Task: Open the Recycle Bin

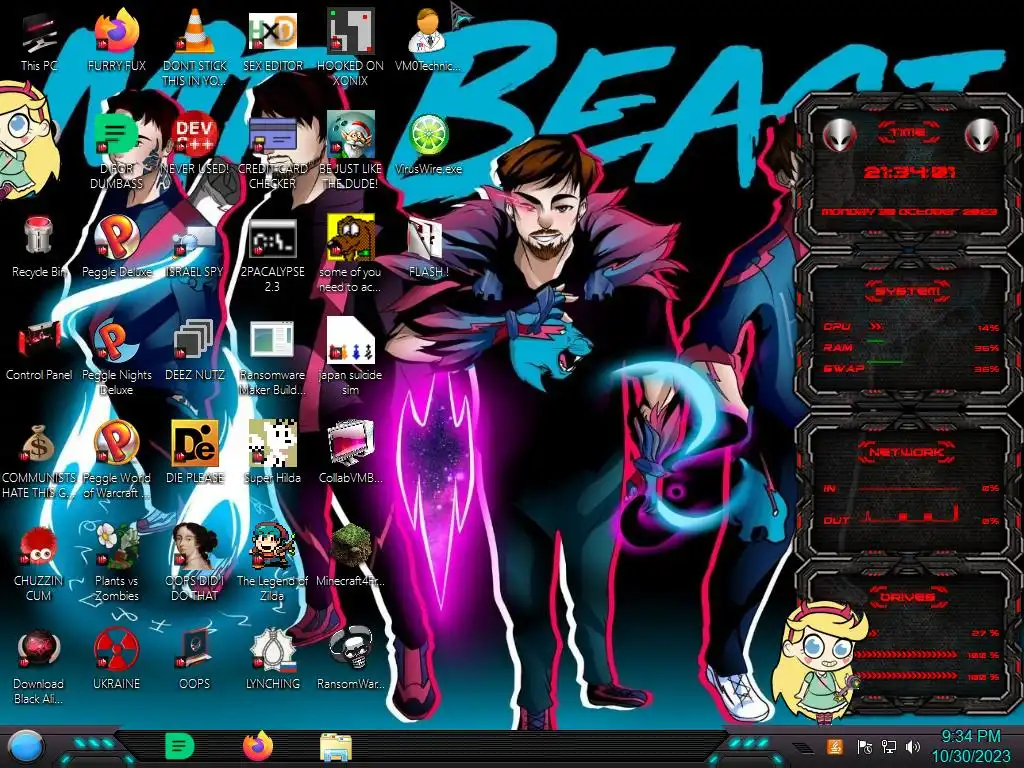Action: (x=39, y=247)
